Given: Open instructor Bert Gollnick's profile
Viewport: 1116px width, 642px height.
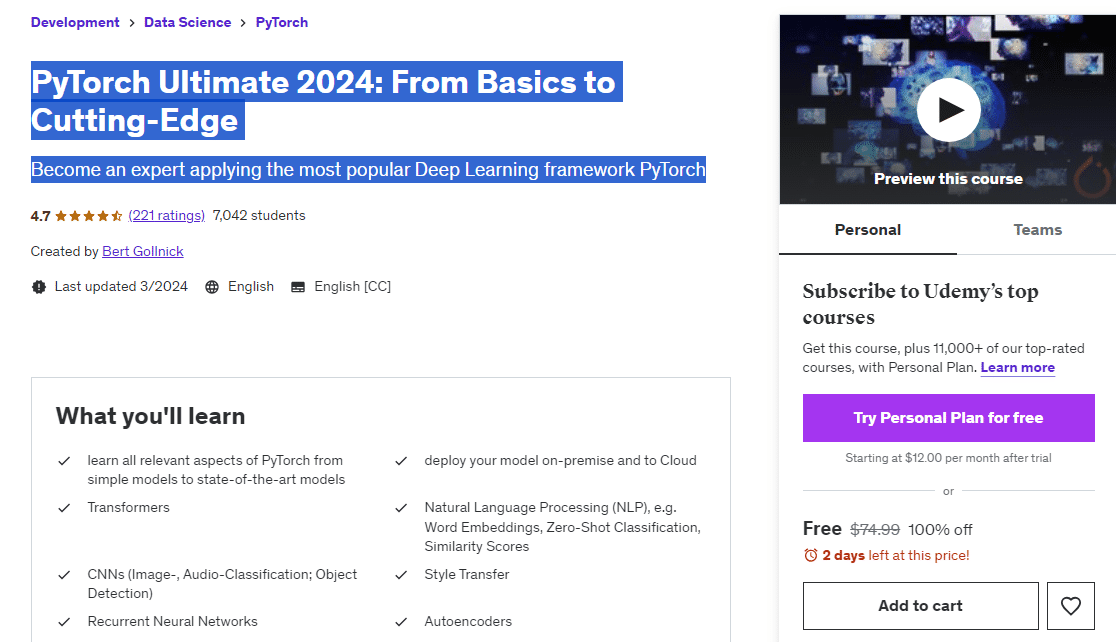Looking at the screenshot, I should (x=143, y=252).
